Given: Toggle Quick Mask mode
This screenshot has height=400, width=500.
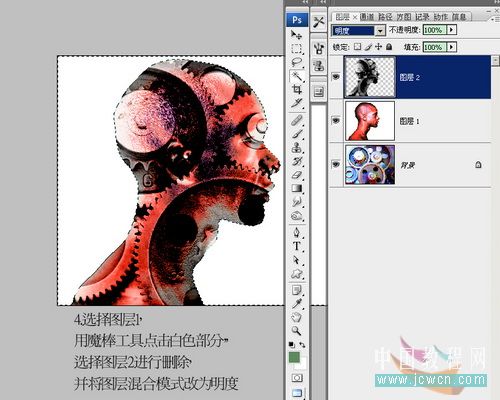Looking at the screenshot, I should pyautogui.click(x=297, y=378).
